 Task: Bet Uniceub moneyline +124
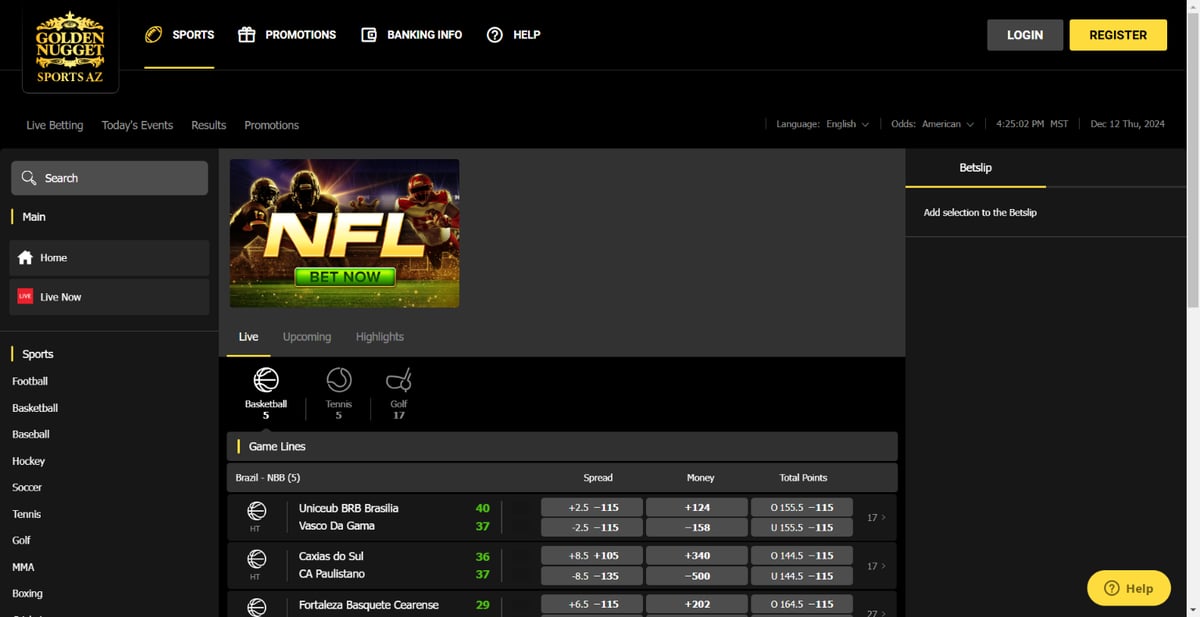697,507
